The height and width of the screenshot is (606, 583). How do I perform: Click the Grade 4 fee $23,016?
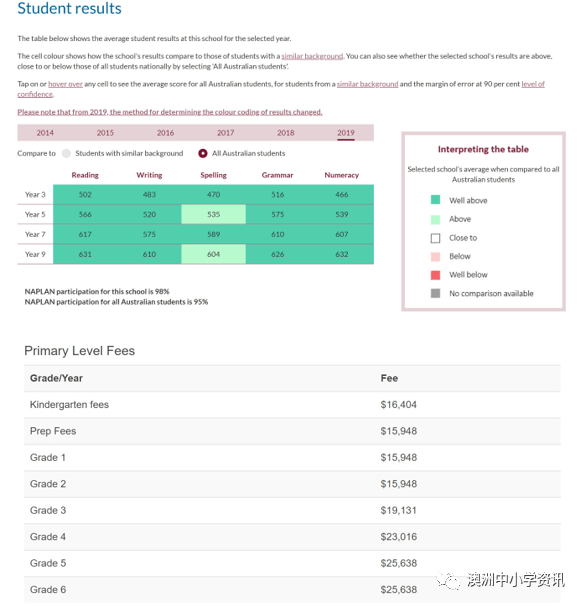(399, 537)
